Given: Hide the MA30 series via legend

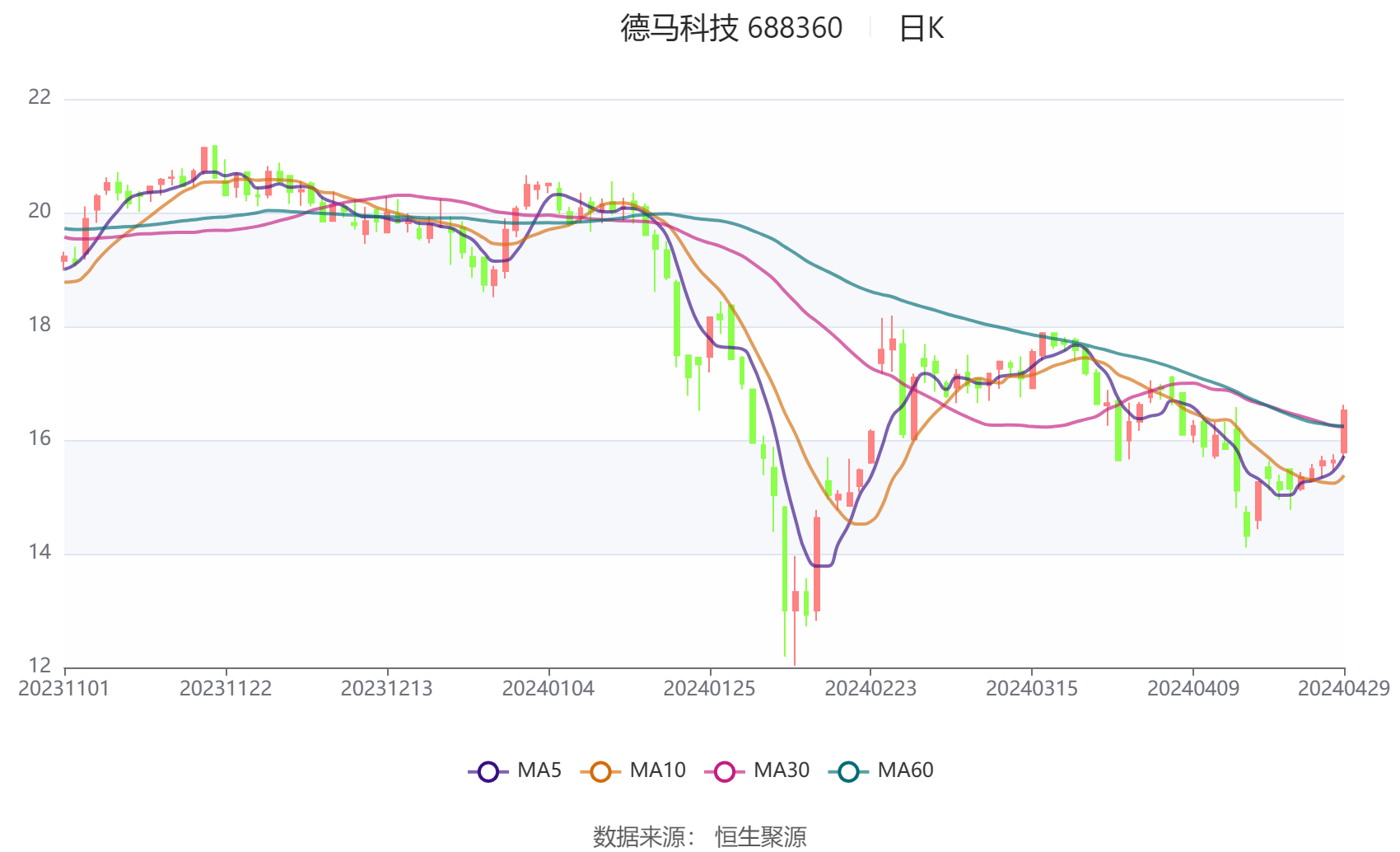Looking at the screenshot, I should (725, 771).
